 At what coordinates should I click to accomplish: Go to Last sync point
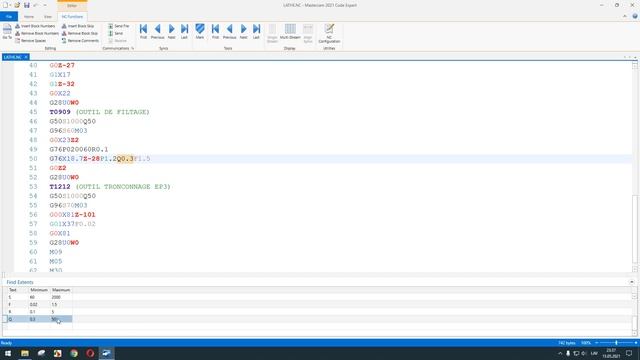pos(184,31)
